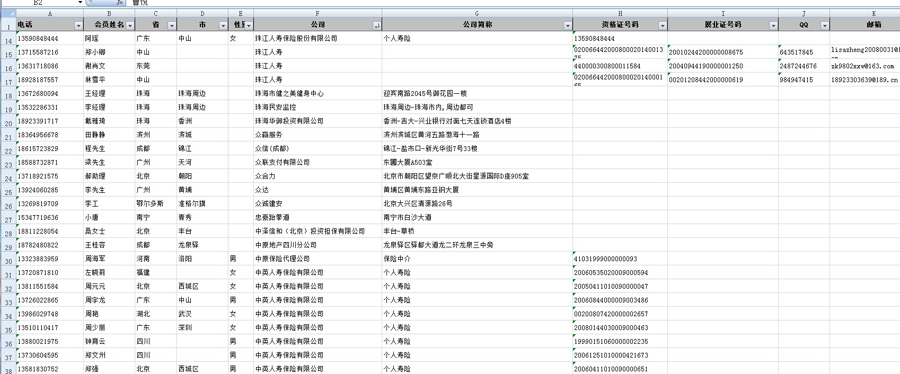Open the 公司 sorted filter button
The width and height of the screenshot is (900, 374).
[377, 25]
